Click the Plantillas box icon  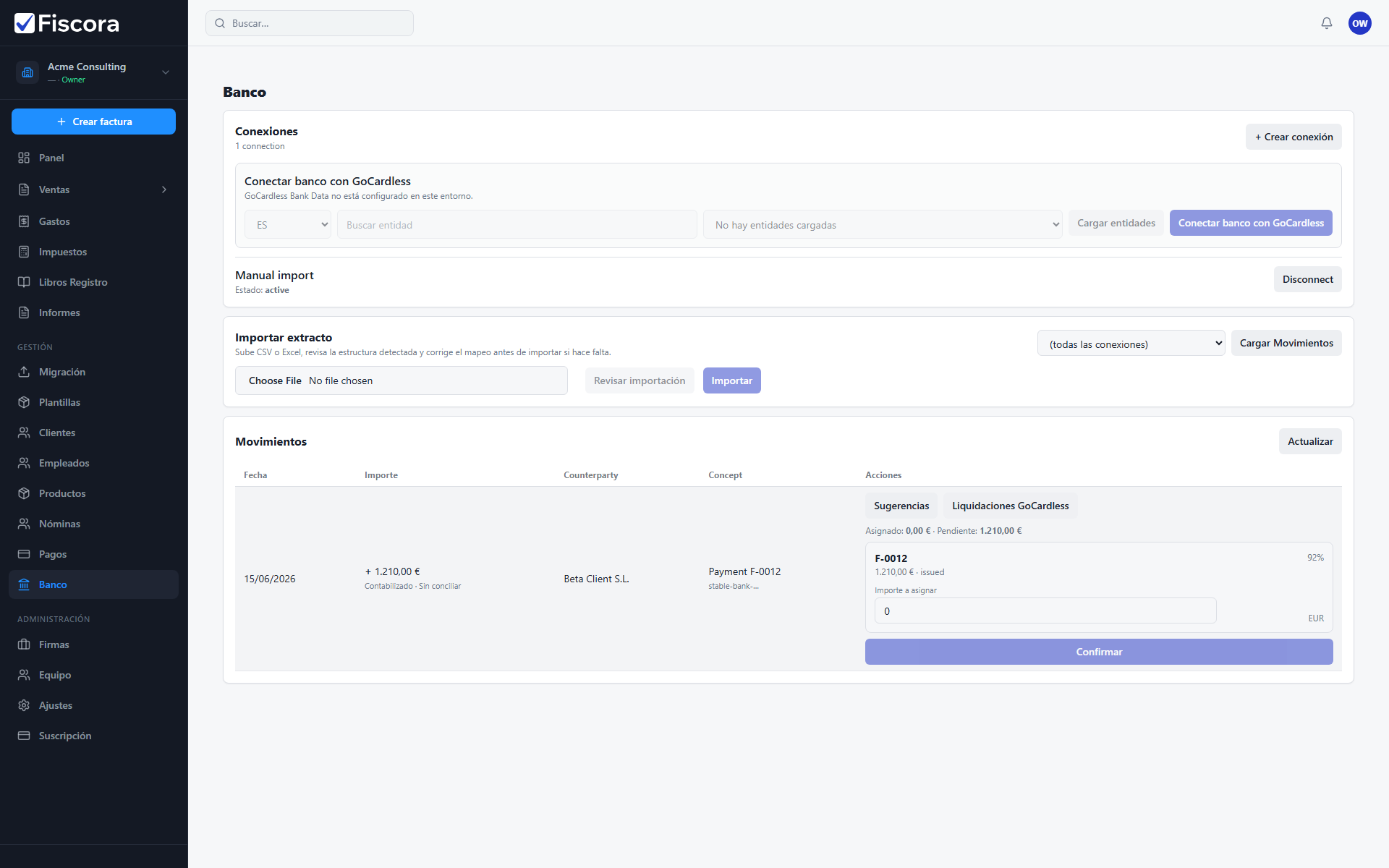pyautogui.click(x=24, y=402)
